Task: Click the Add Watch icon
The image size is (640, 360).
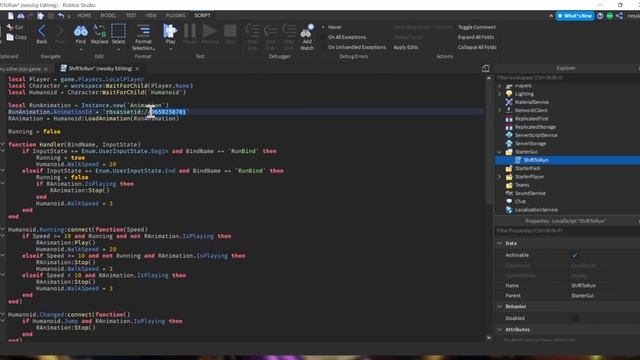Action: pos(307,31)
